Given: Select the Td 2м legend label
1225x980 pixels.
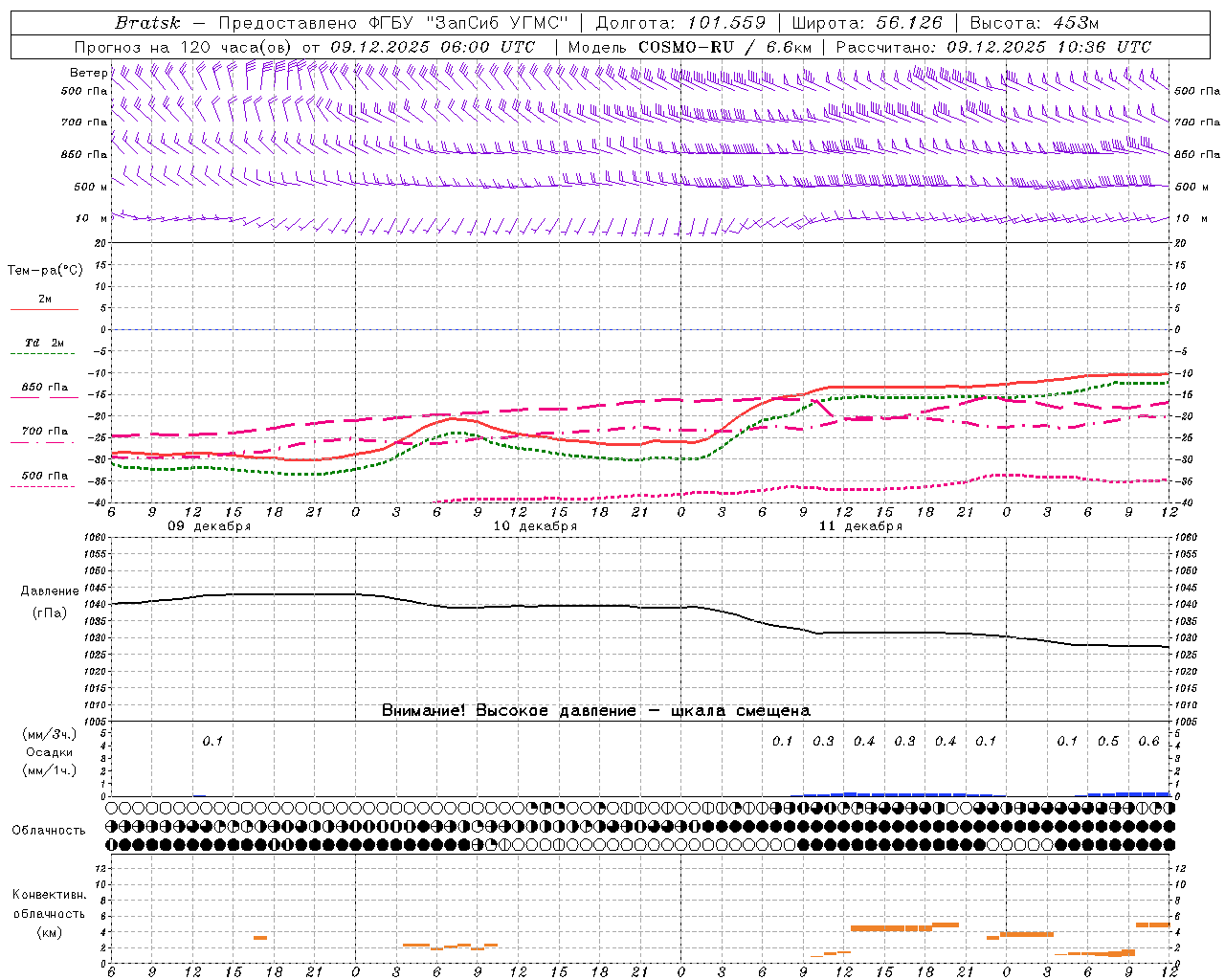Looking at the screenshot, I should point(45,342).
